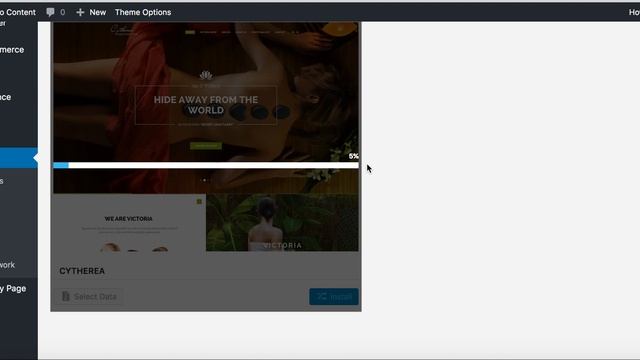Viewport: 640px width, 360px height.
Task: Click the Install button for Cytherea demo
Action: 334,297
